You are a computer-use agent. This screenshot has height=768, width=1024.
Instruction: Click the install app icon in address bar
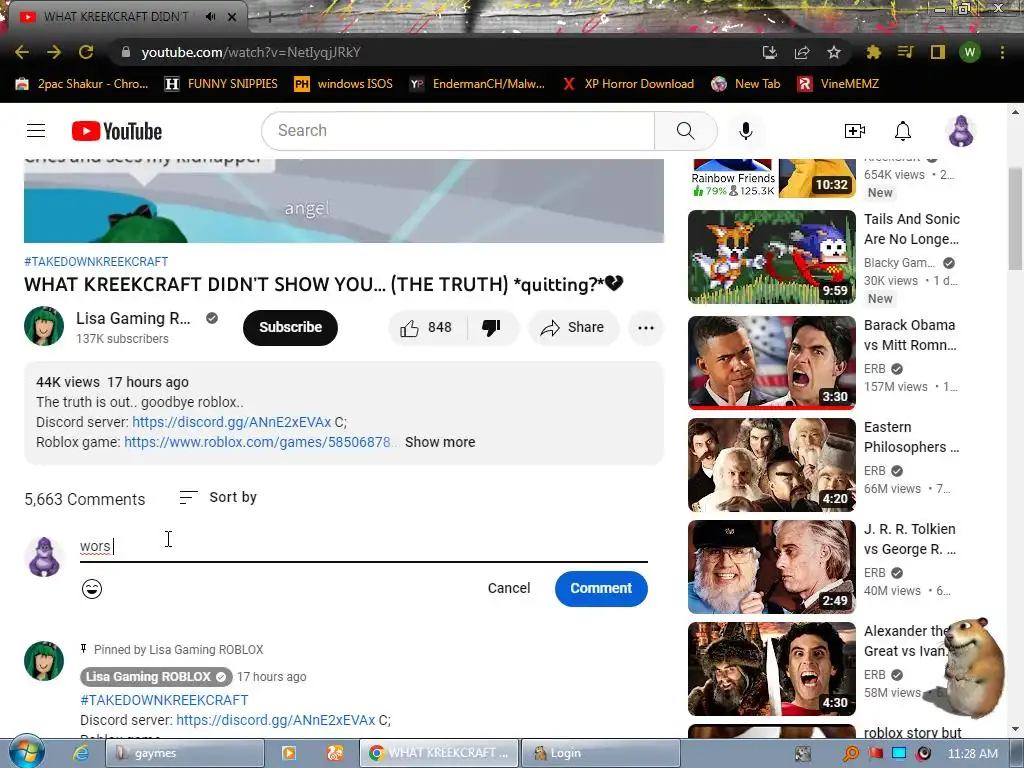pos(770,52)
